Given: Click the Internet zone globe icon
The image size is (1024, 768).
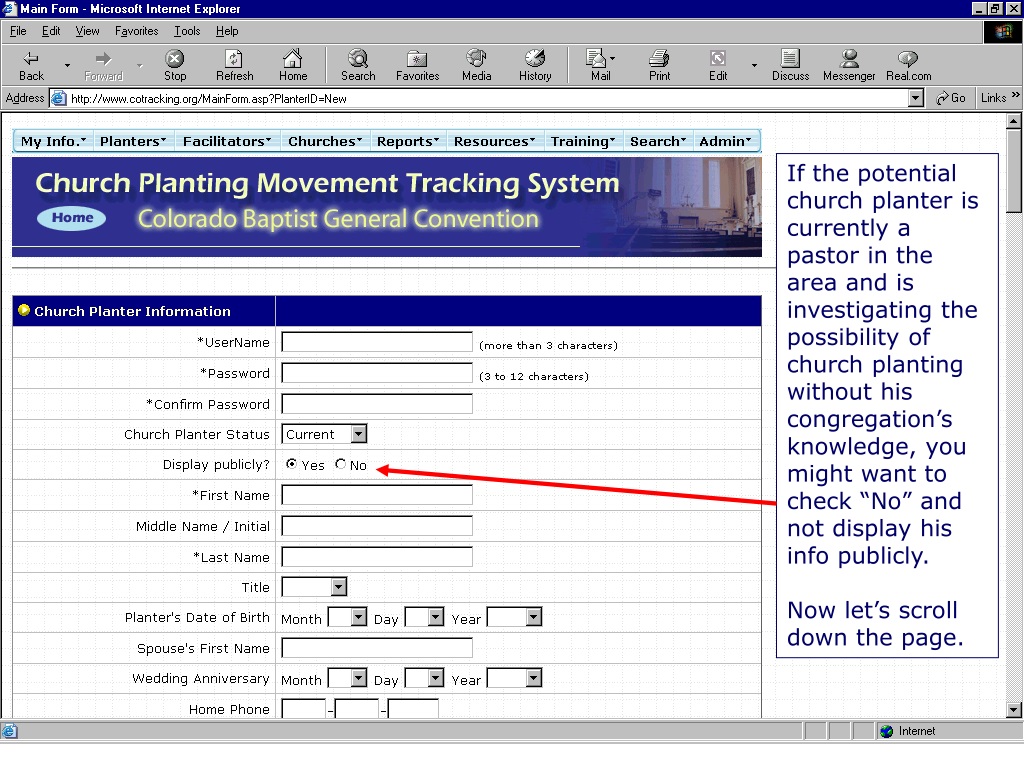Looking at the screenshot, I should click(x=886, y=731).
